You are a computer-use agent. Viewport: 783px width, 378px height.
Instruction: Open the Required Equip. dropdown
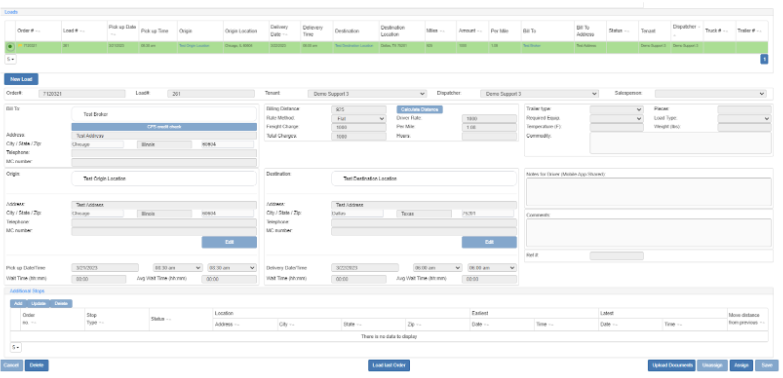click(616, 118)
